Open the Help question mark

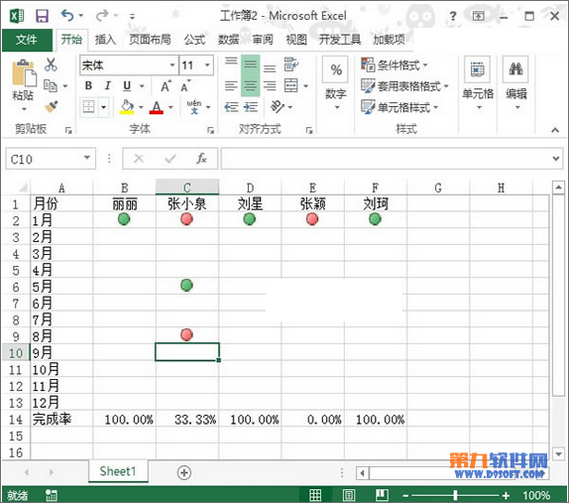pyautogui.click(x=453, y=16)
